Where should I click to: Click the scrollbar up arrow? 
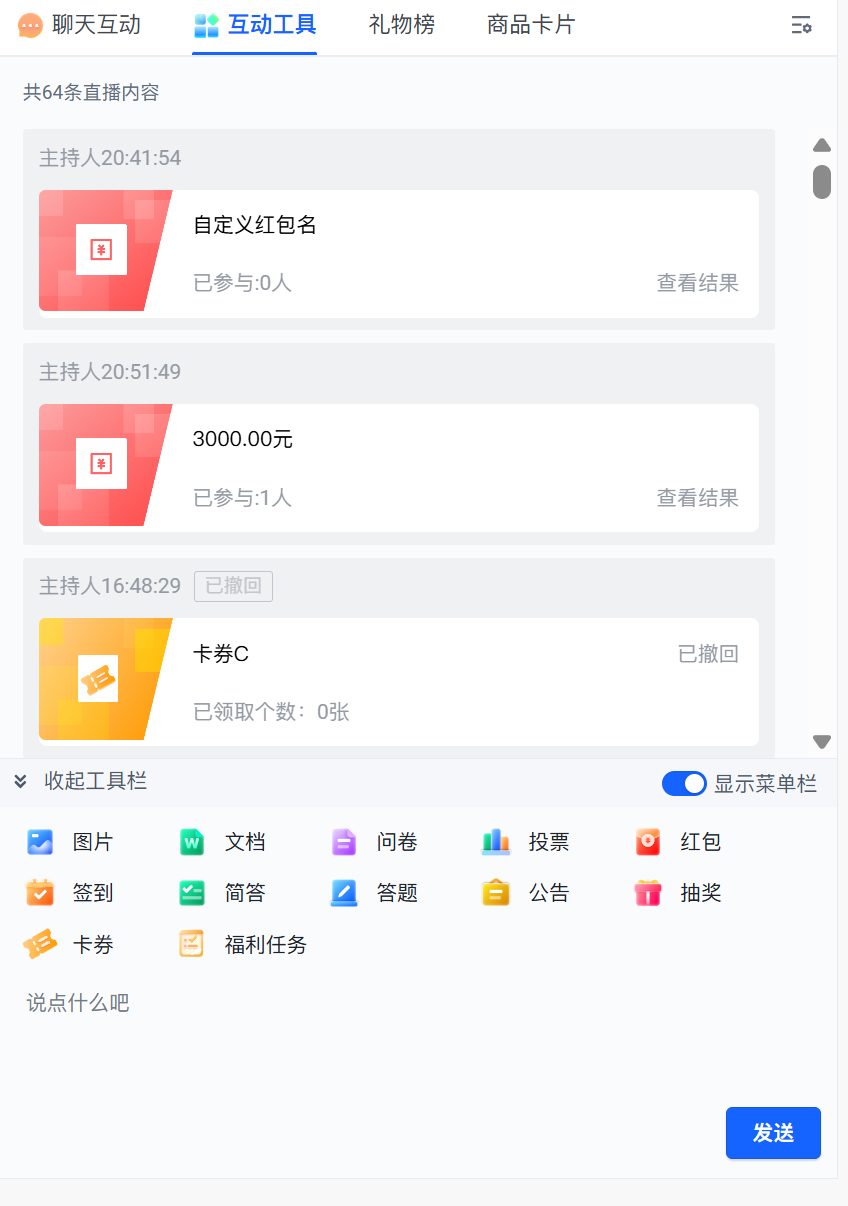point(822,145)
